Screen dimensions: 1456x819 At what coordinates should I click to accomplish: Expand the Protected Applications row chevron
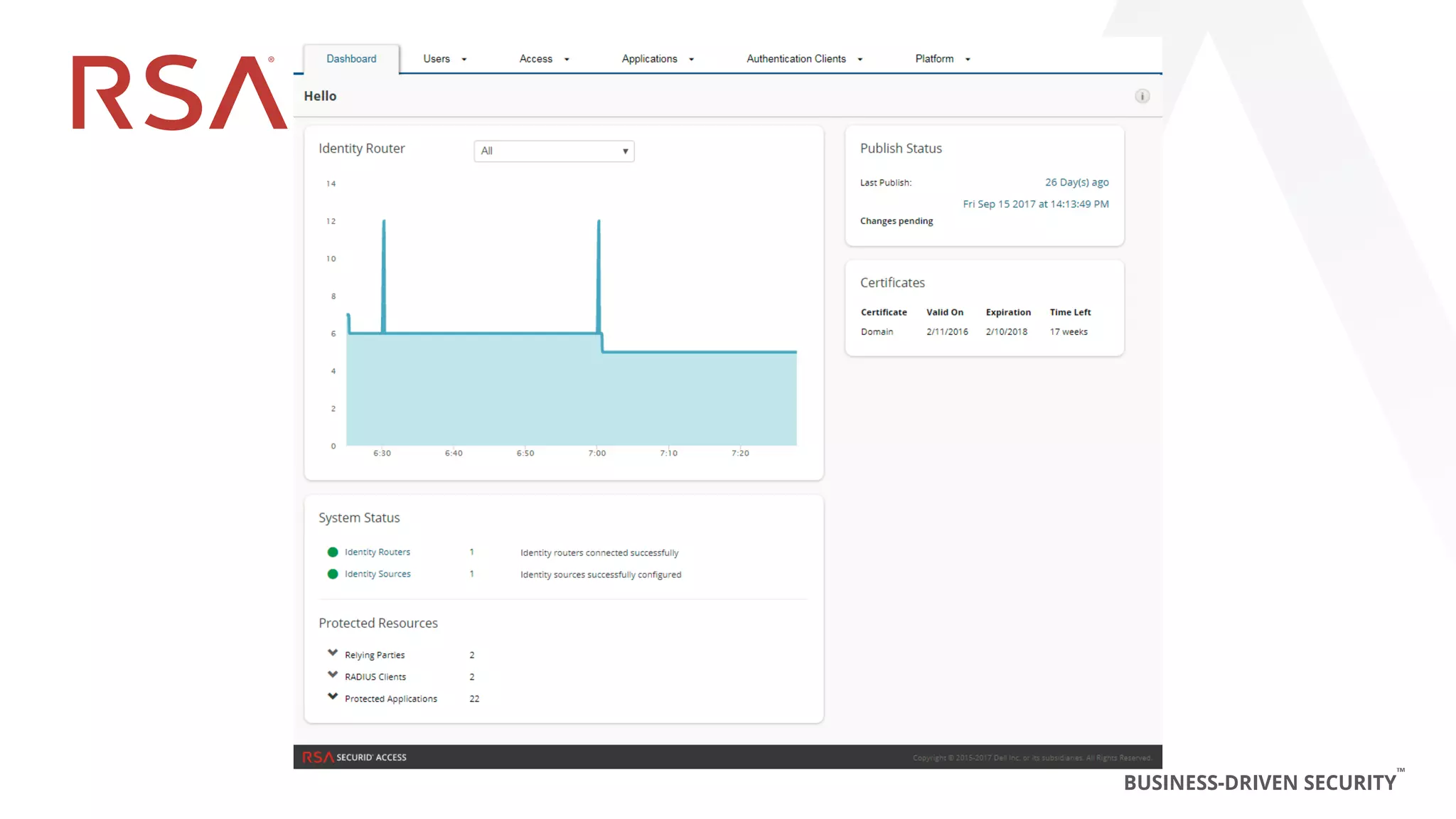pyautogui.click(x=332, y=697)
